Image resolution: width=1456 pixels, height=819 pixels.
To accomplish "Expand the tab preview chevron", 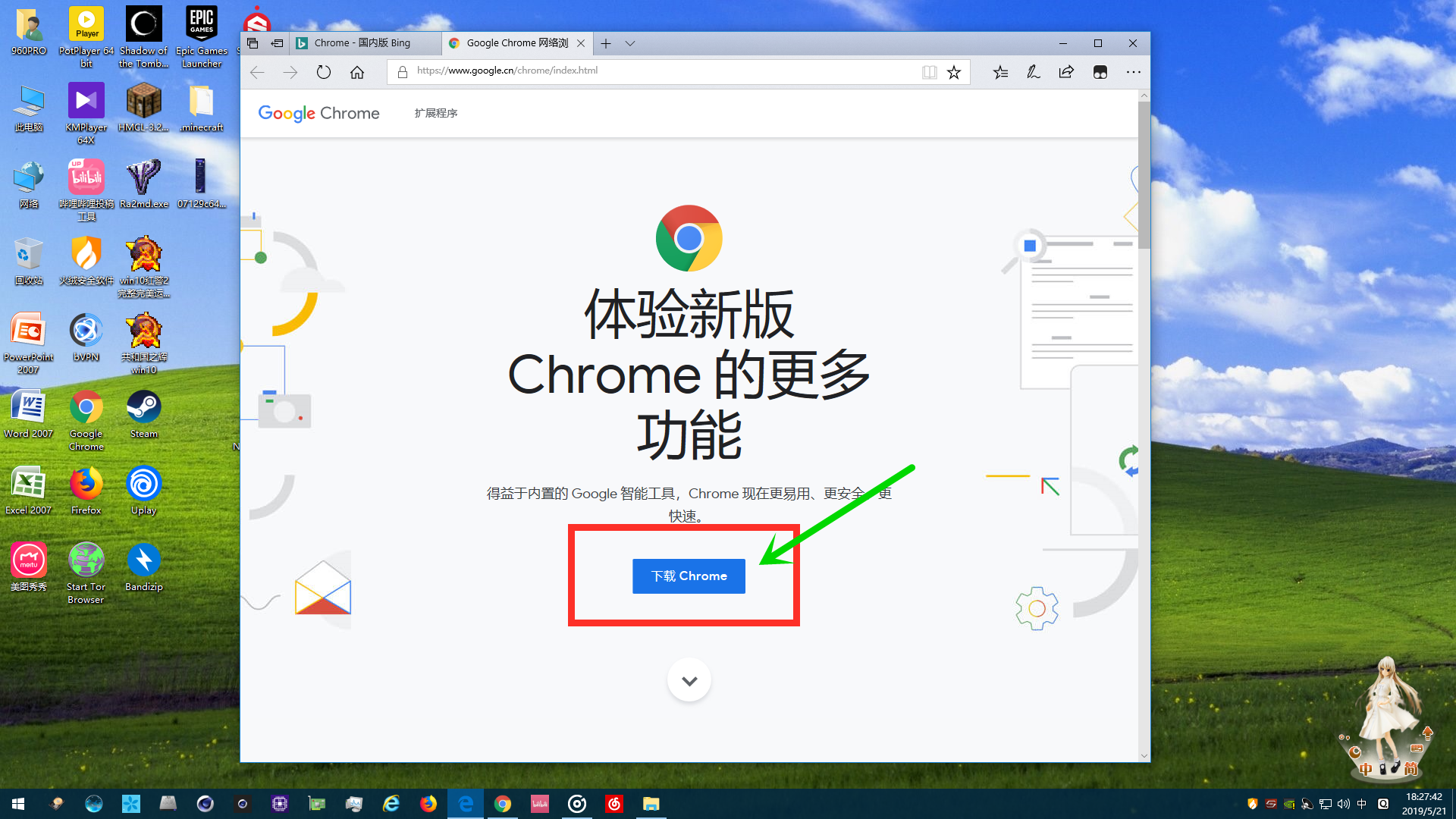I will click(x=630, y=43).
